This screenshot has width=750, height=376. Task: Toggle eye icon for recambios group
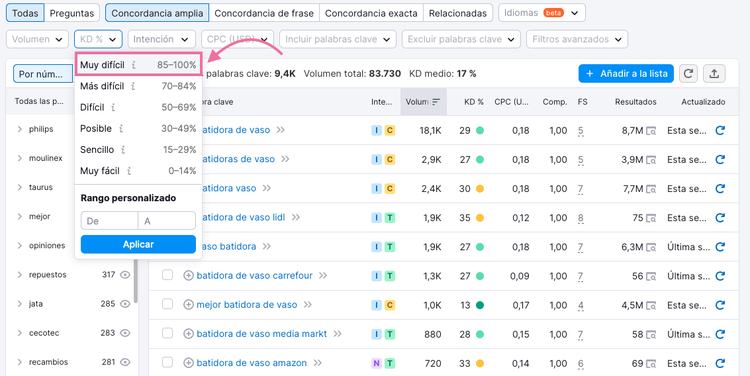click(125, 362)
